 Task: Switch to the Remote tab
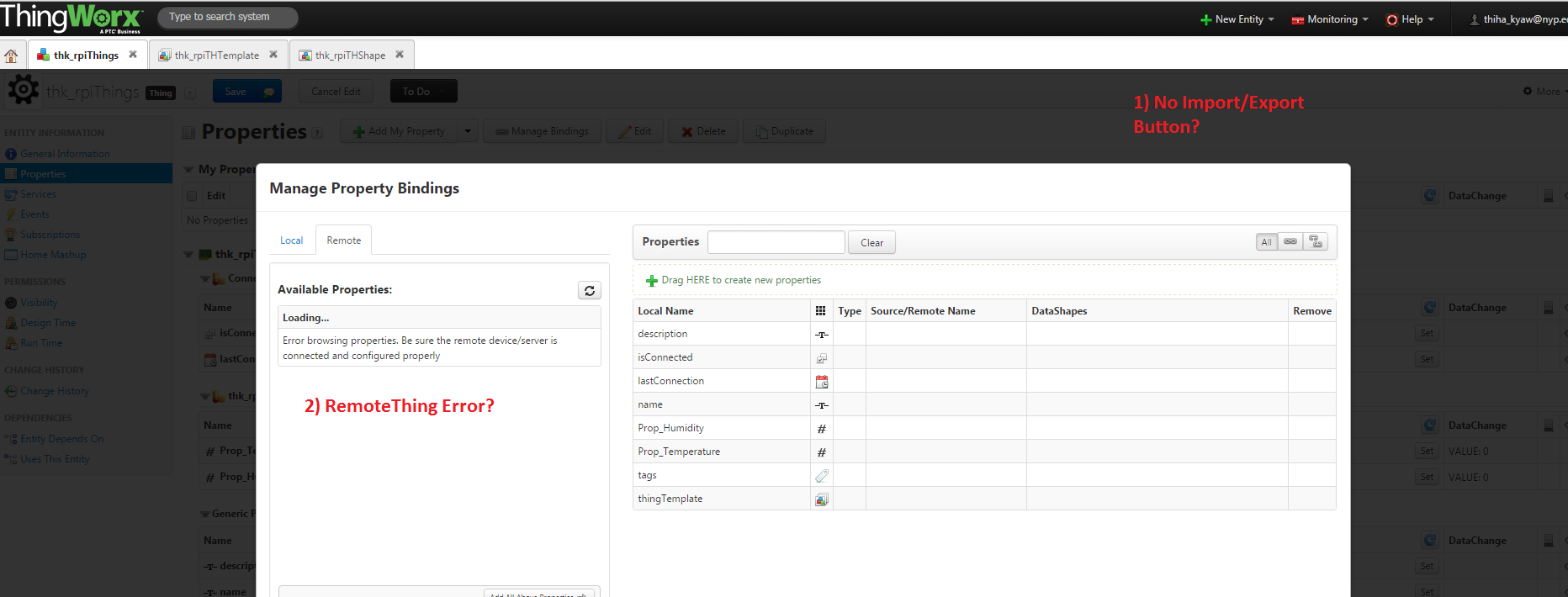tap(343, 240)
